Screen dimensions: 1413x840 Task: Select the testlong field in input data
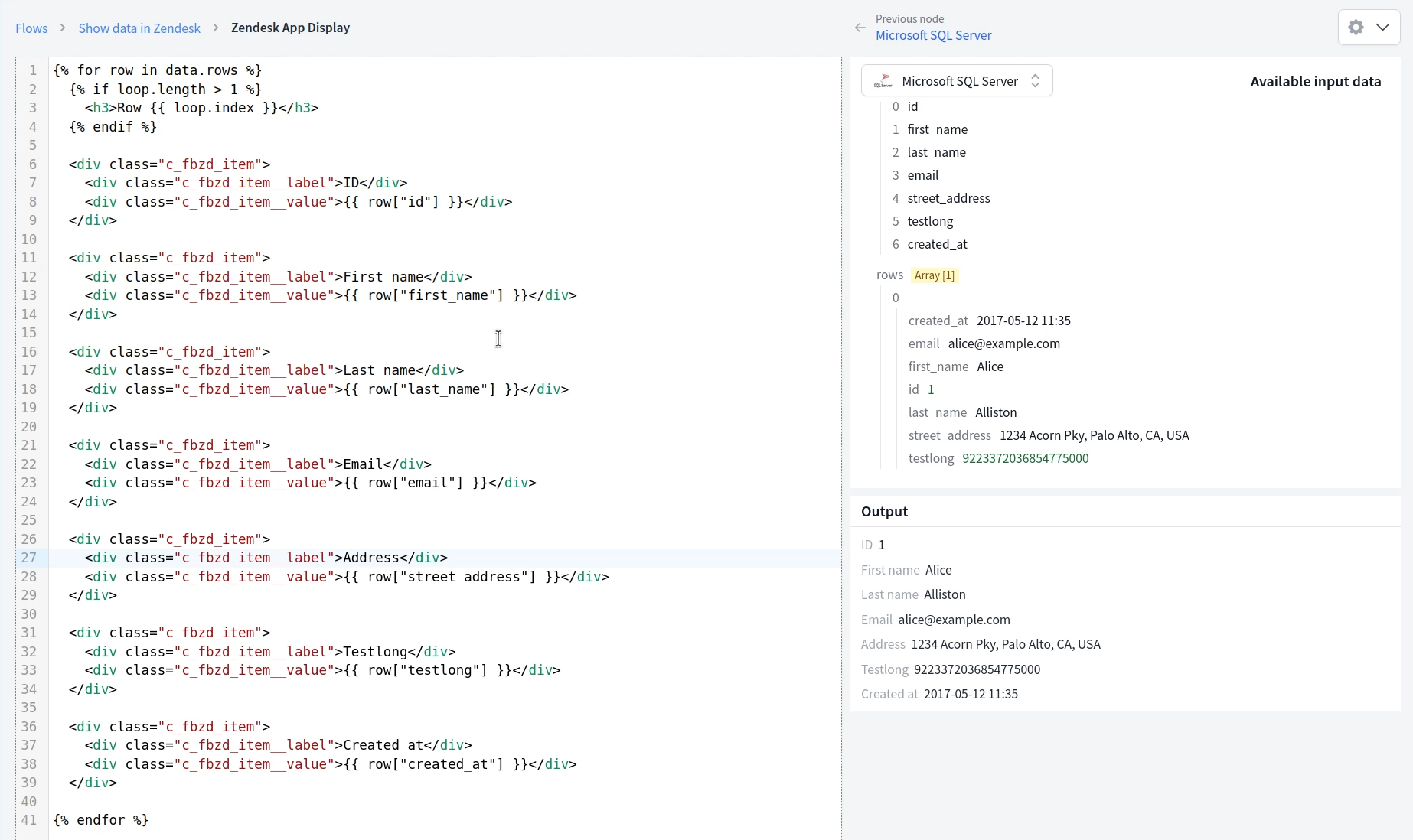click(929, 221)
